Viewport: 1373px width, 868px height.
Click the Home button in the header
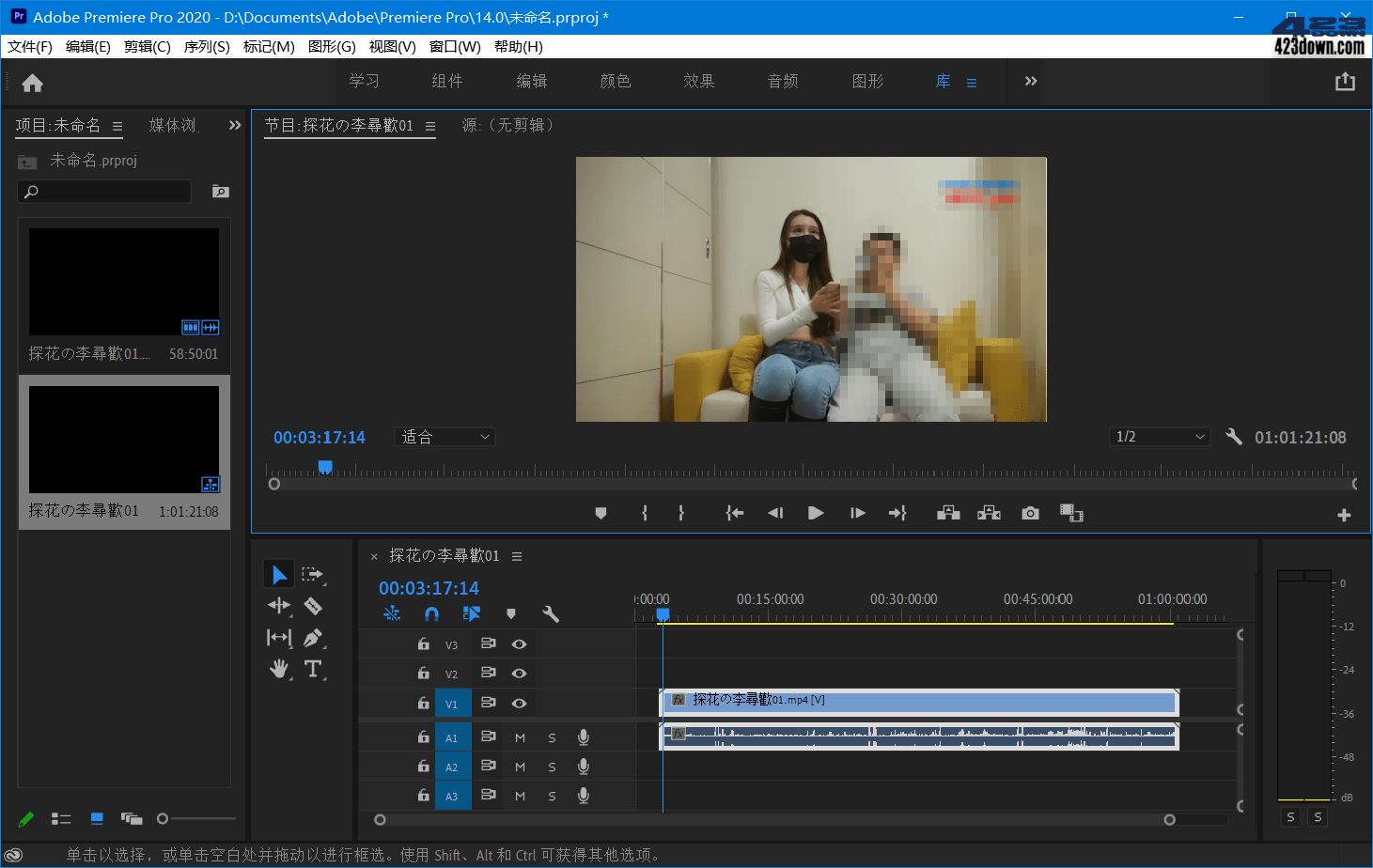(x=31, y=83)
